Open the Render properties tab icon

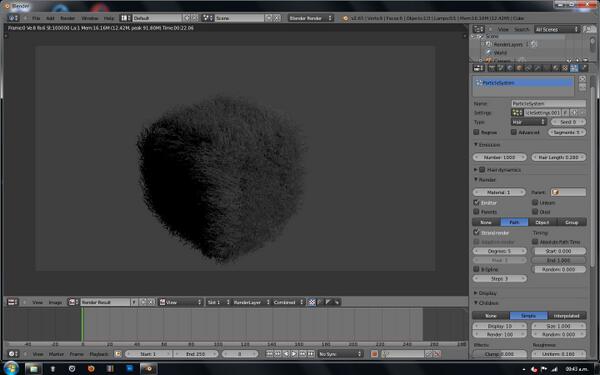pos(491,68)
